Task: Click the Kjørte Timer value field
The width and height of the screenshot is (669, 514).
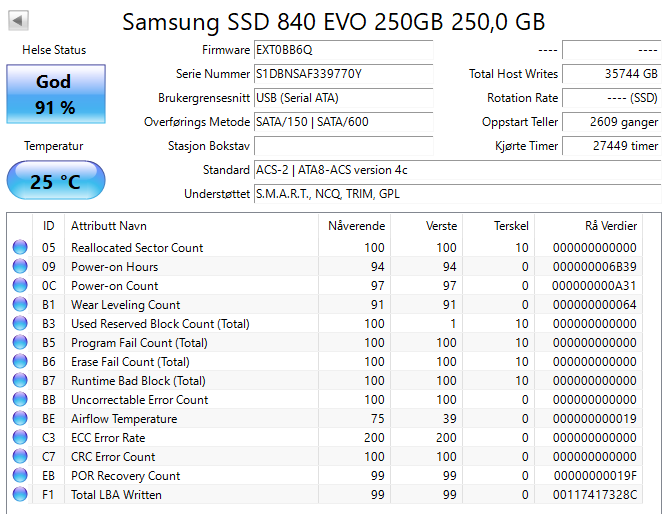Action: click(611, 146)
